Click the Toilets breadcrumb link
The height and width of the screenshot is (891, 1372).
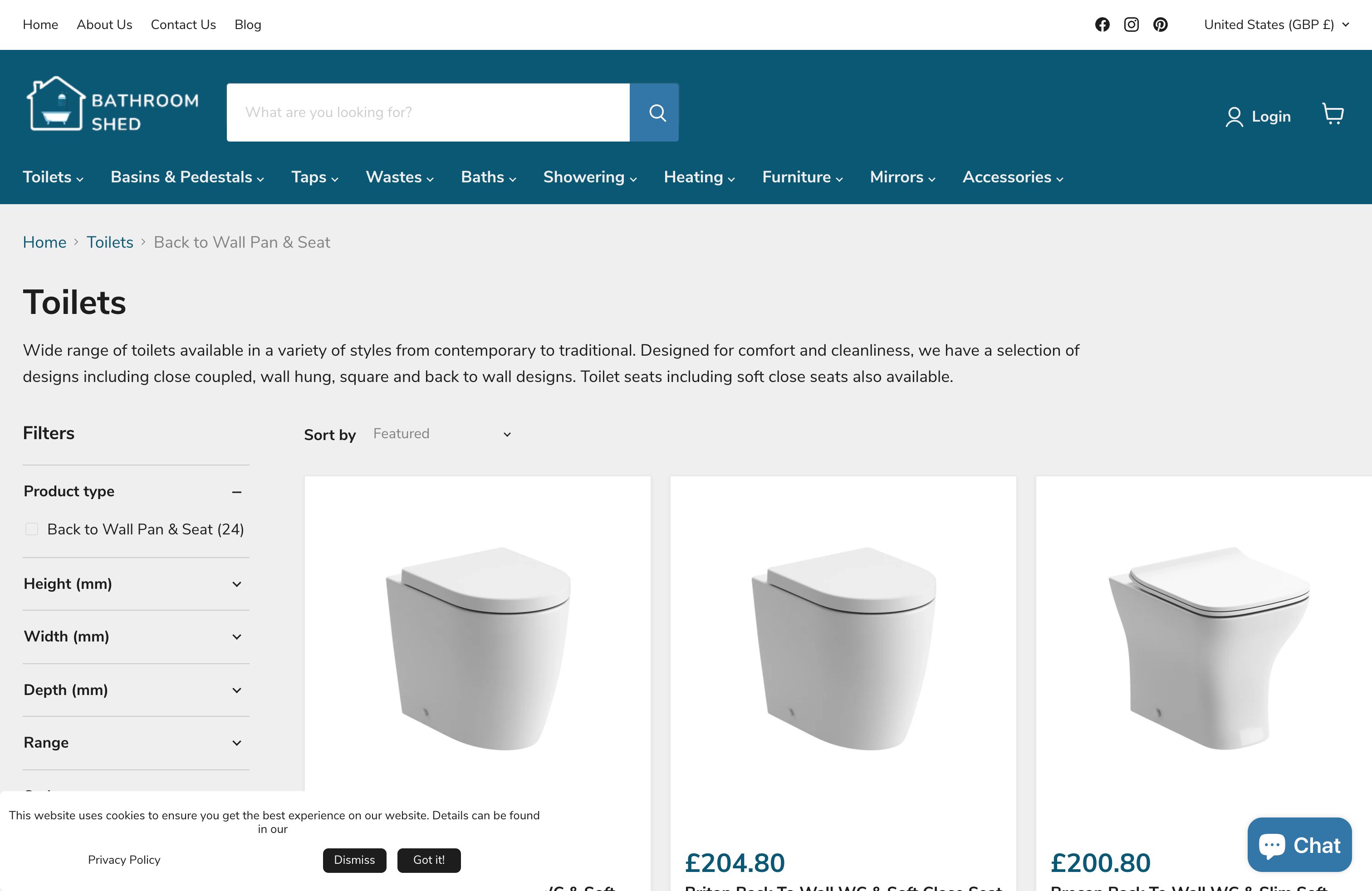point(109,242)
